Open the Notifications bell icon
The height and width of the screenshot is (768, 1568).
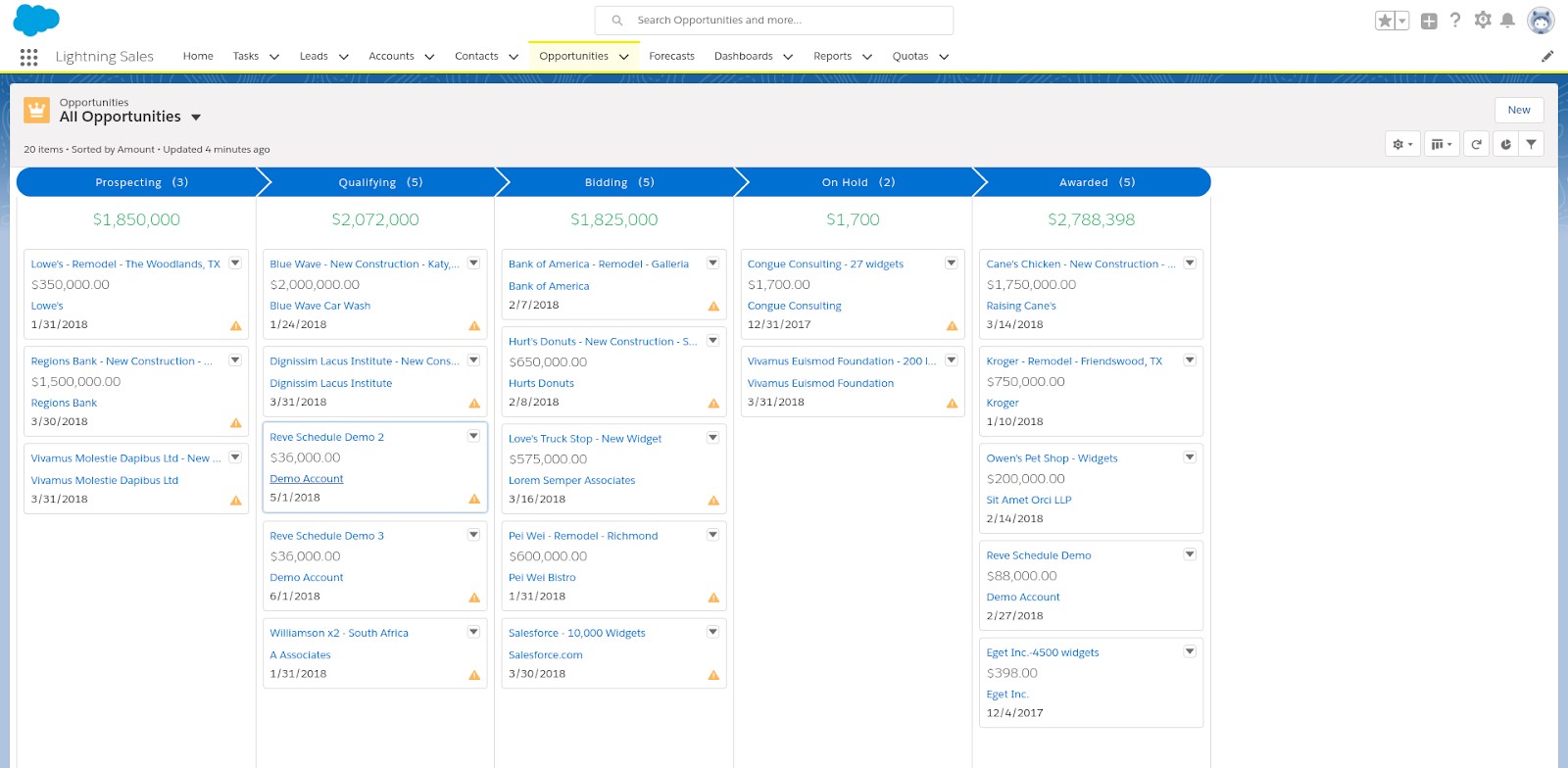[1508, 20]
